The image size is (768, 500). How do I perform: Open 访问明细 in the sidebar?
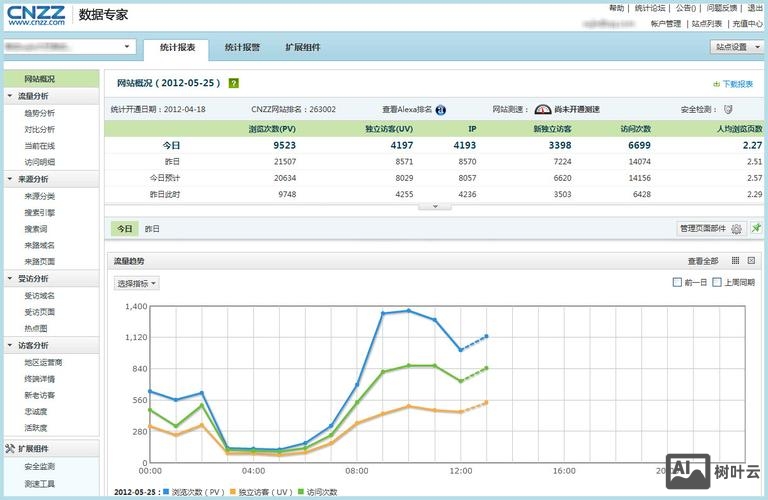40,162
